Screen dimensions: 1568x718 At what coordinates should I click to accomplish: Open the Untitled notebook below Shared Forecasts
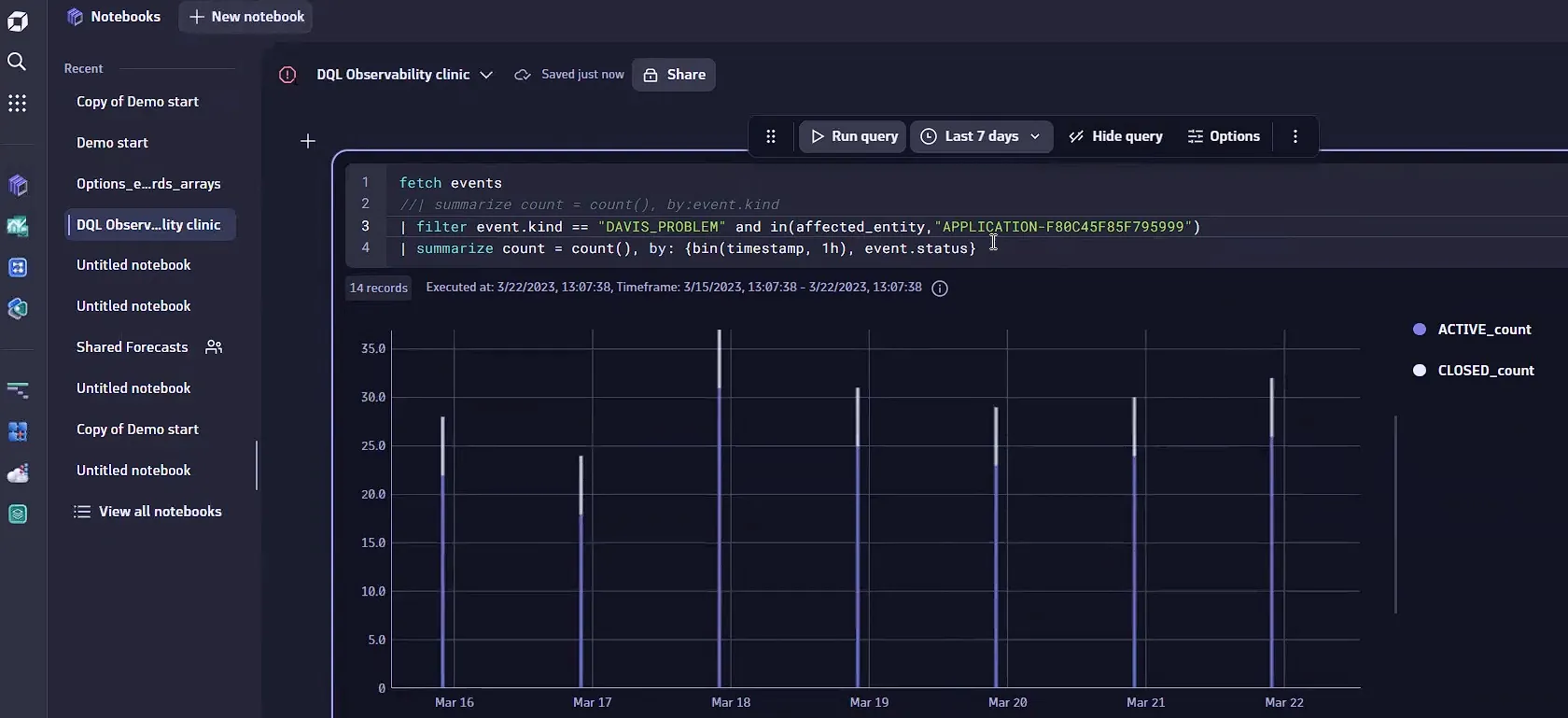[x=133, y=388]
